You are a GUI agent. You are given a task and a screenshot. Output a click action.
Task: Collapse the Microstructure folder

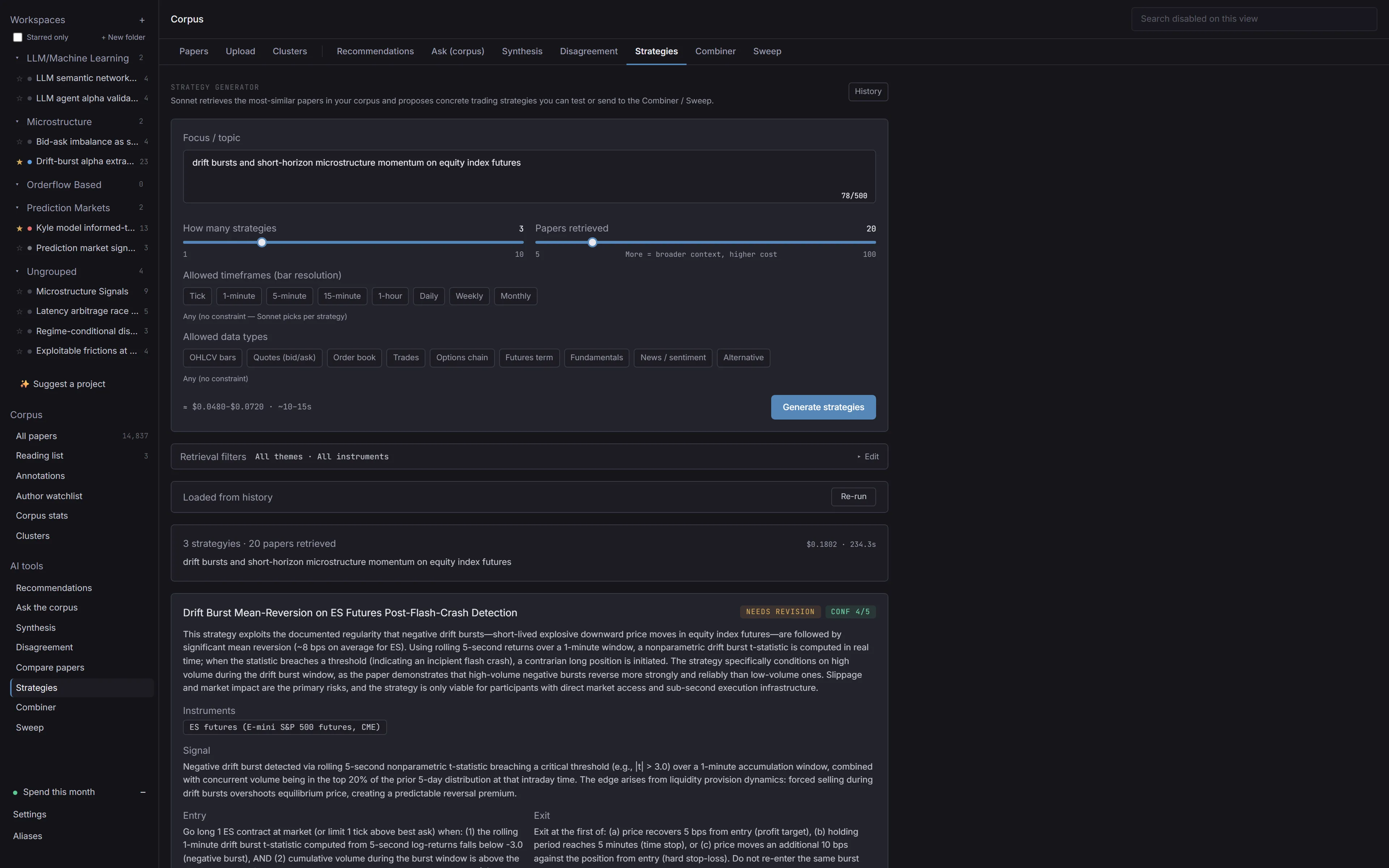pyautogui.click(x=17, y=122)
